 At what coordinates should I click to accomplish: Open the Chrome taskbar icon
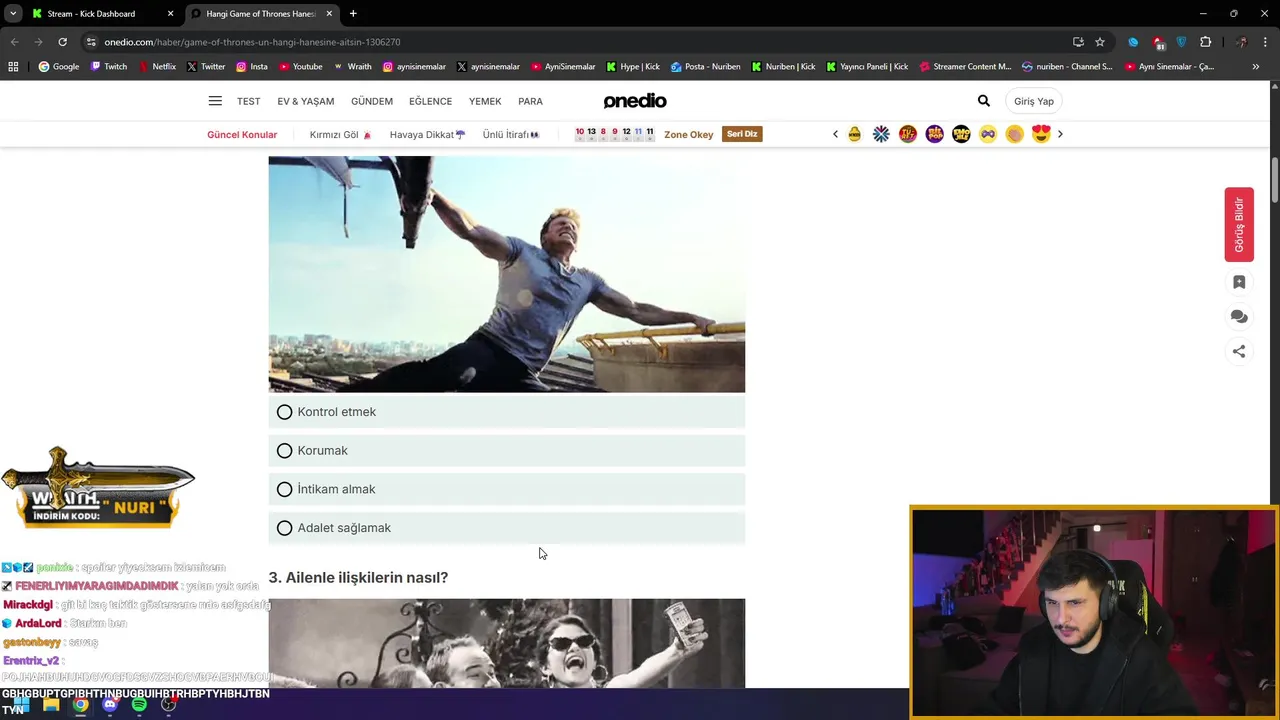click(80, 704)
